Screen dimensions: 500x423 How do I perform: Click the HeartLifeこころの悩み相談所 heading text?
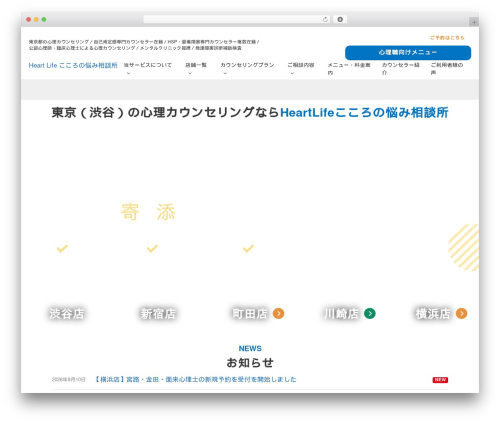click(x=364, y=113)
